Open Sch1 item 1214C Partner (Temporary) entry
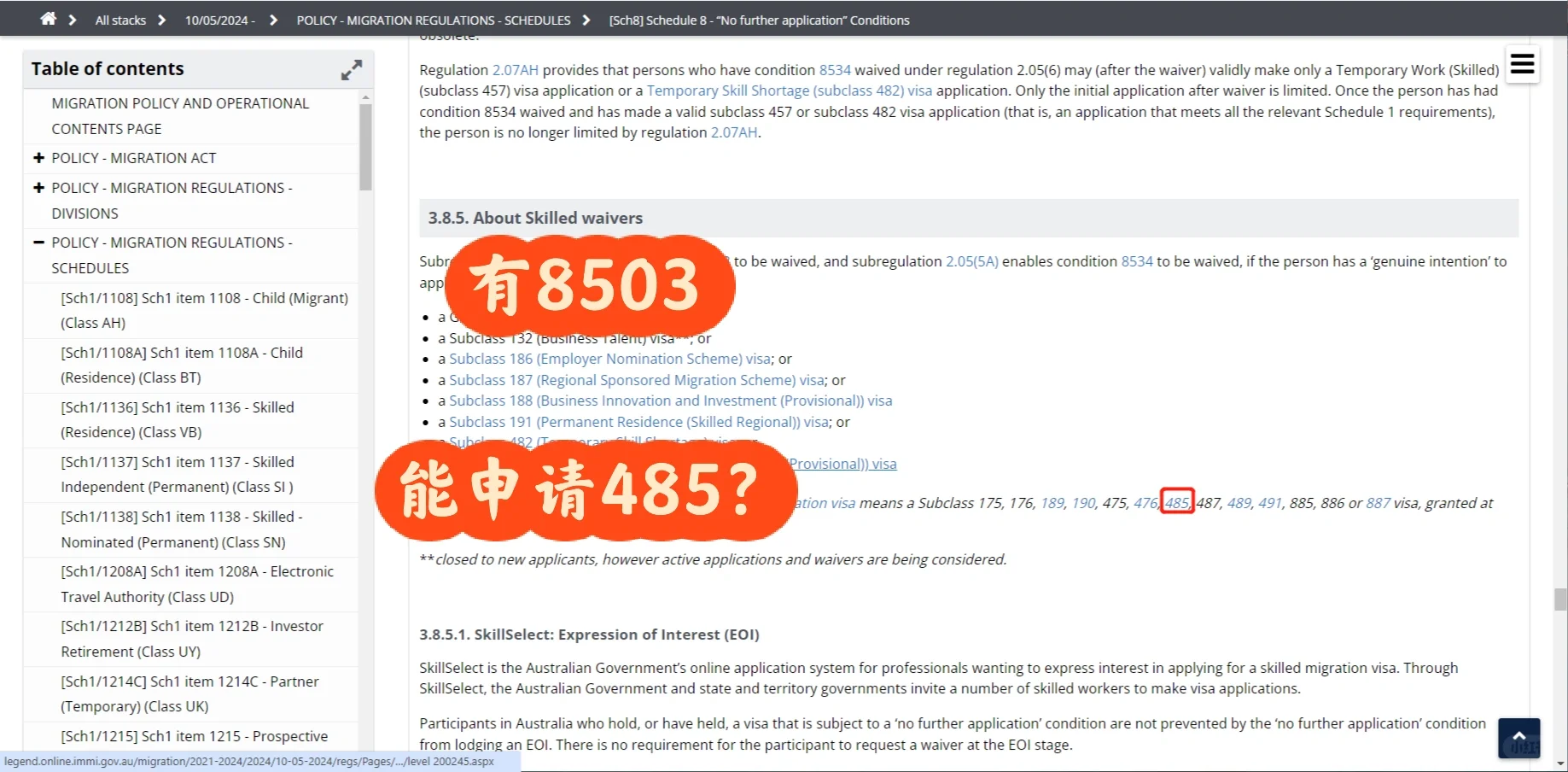Viewport: 1568px width, 772px height. 189,693
